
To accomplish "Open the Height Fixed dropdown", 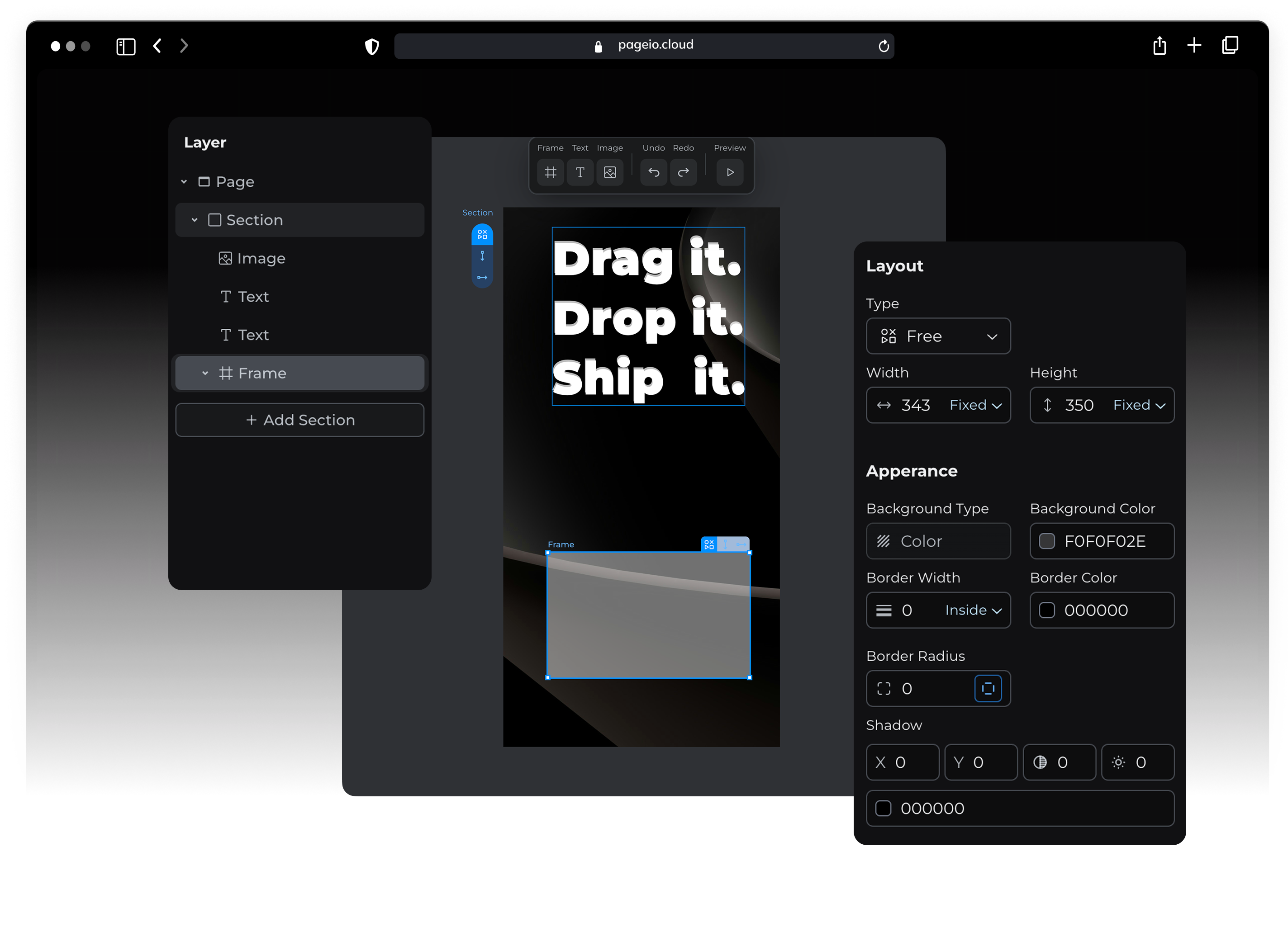I will click(x=1139, y=405).
